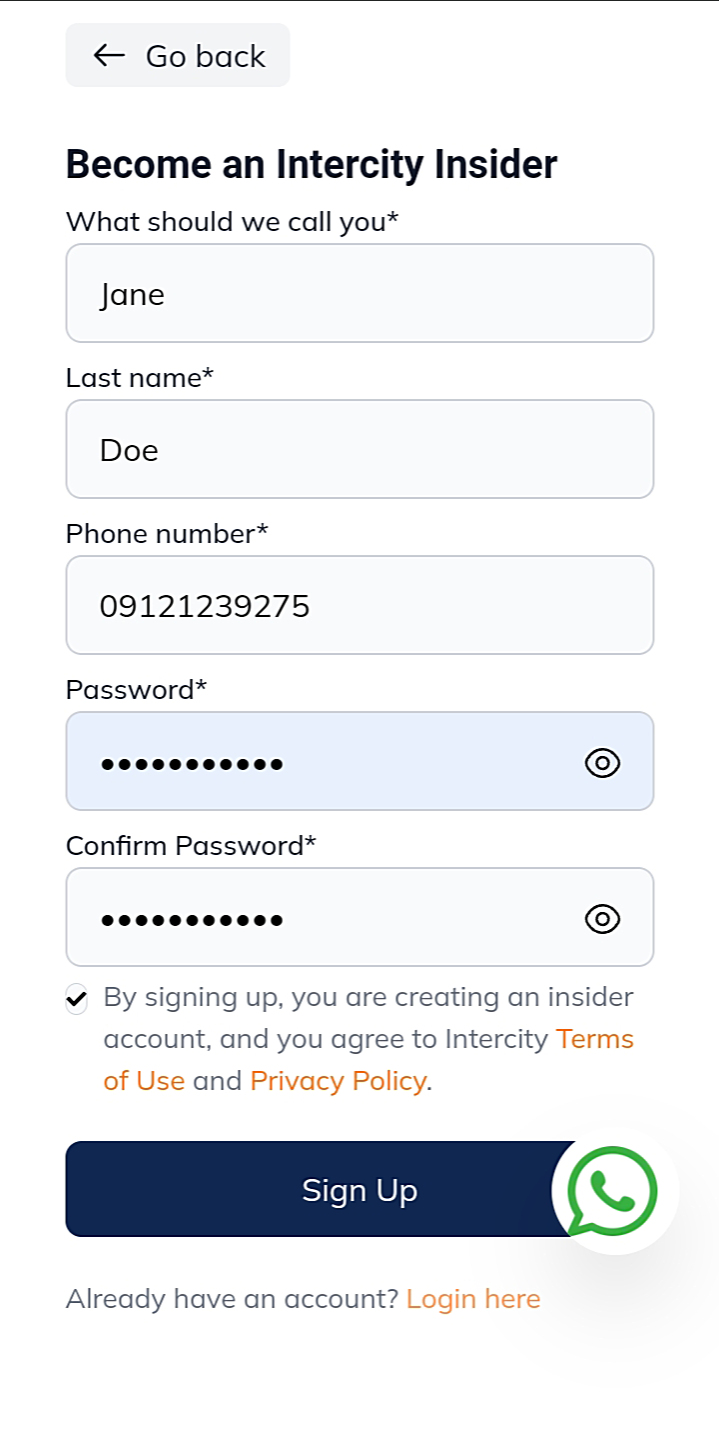Open the Terms of Use link
Screen dimensions: 719x1447
[594, 1039]
